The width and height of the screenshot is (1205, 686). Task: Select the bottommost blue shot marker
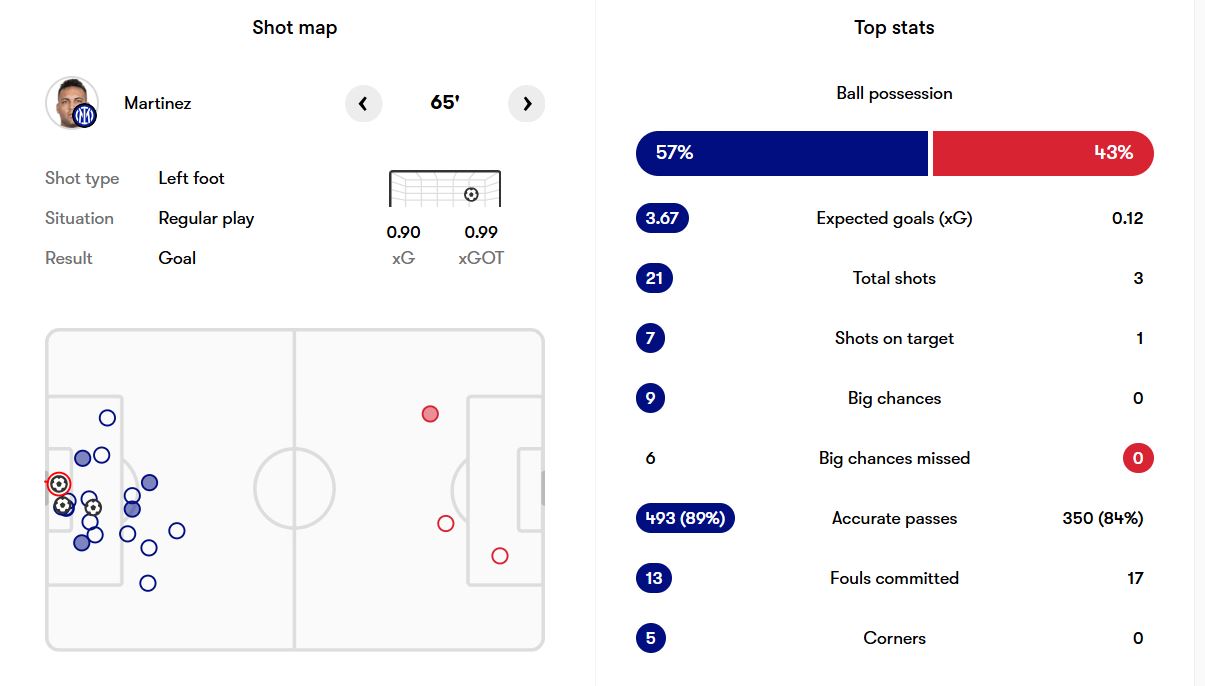148,583
